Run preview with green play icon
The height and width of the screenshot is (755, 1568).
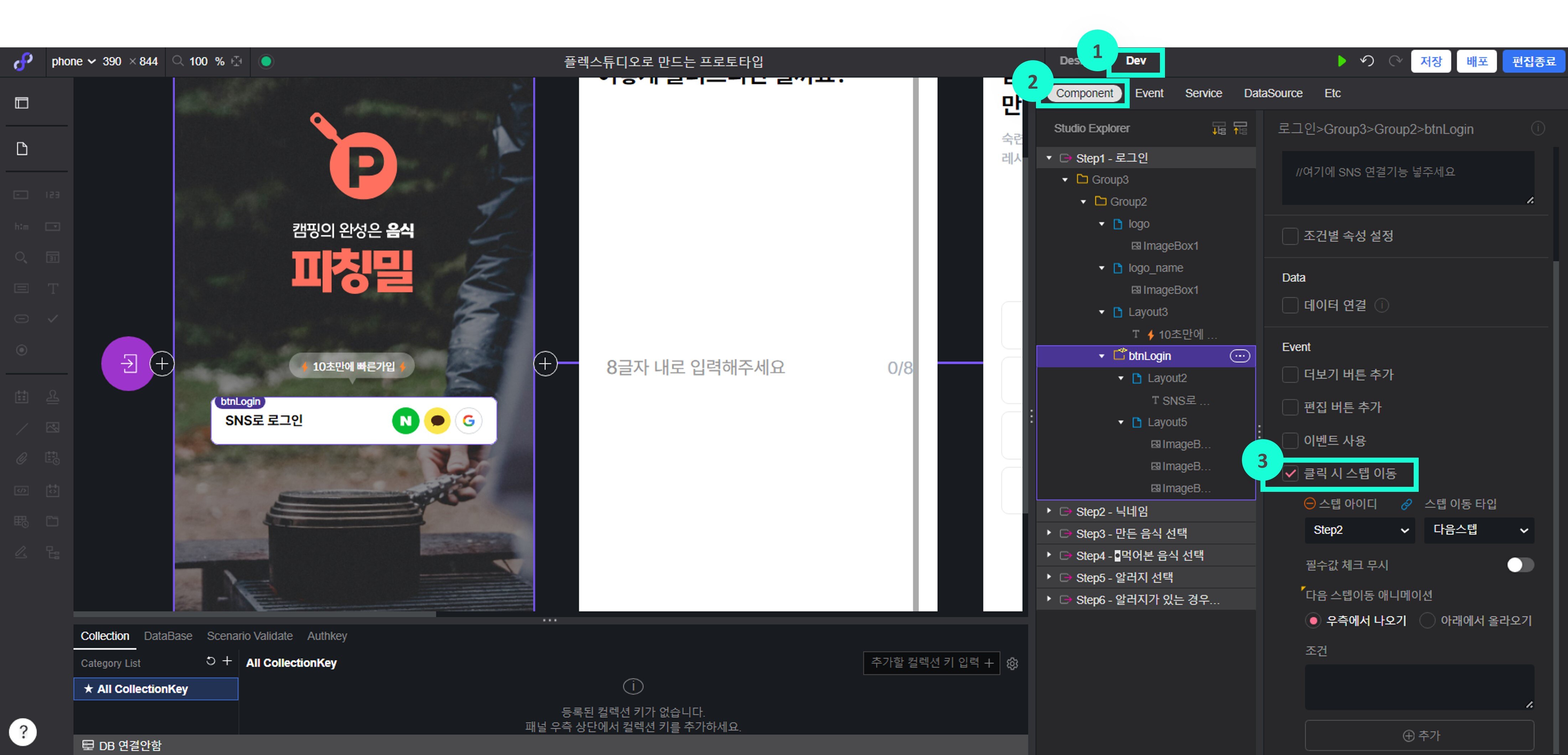coord(1341,62)
